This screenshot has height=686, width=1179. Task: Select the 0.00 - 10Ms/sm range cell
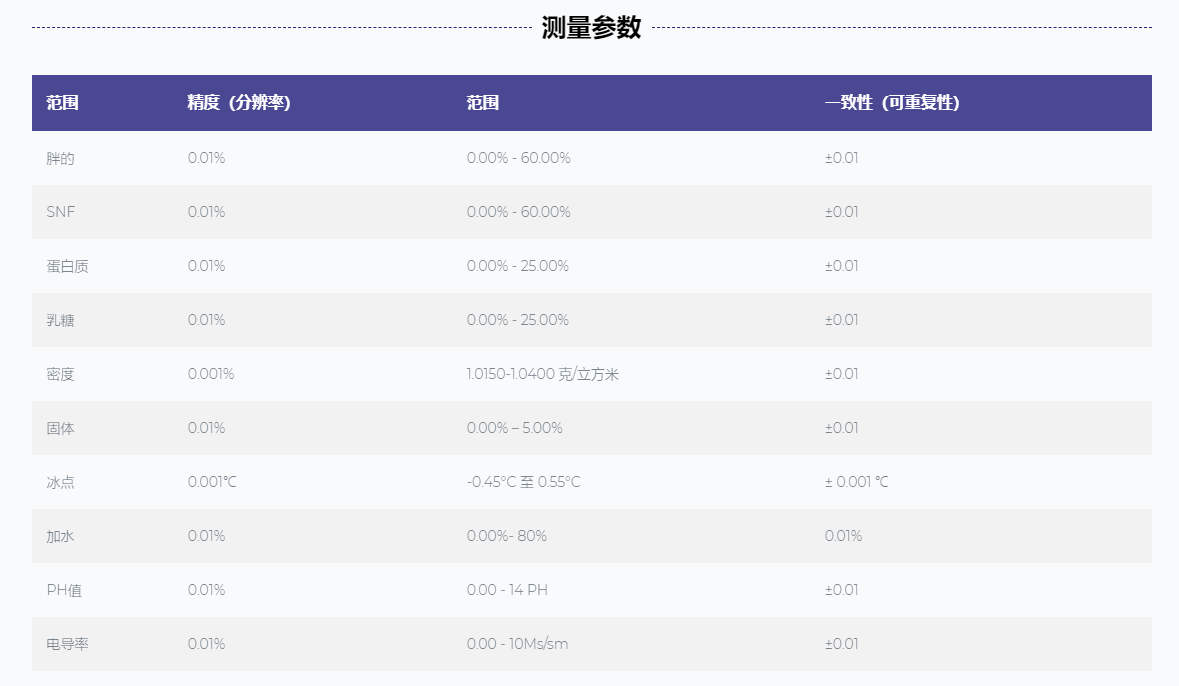pos(517,644)
